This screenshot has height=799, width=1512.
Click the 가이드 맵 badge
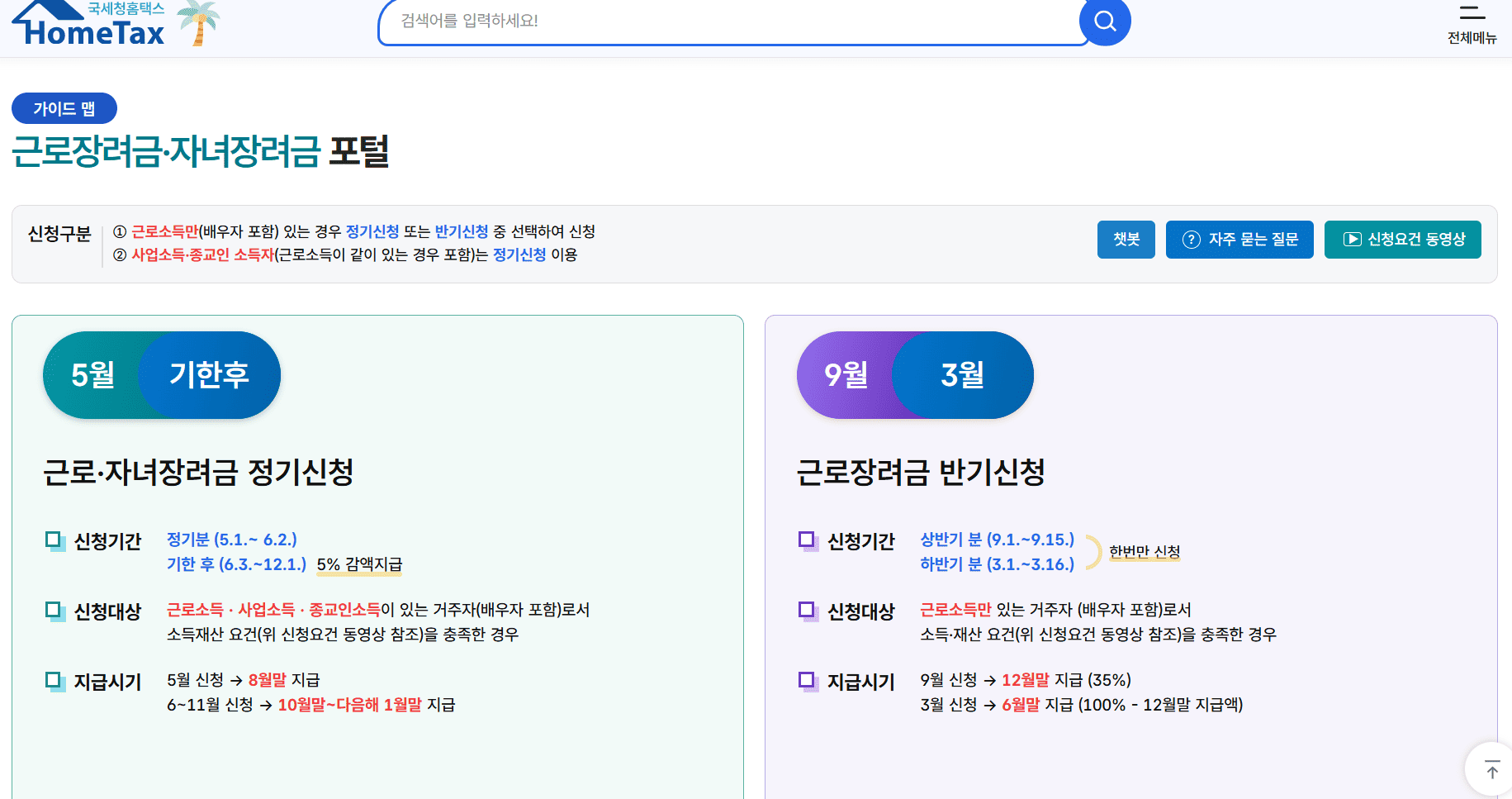pyautogui.click(x=64, y=108)
